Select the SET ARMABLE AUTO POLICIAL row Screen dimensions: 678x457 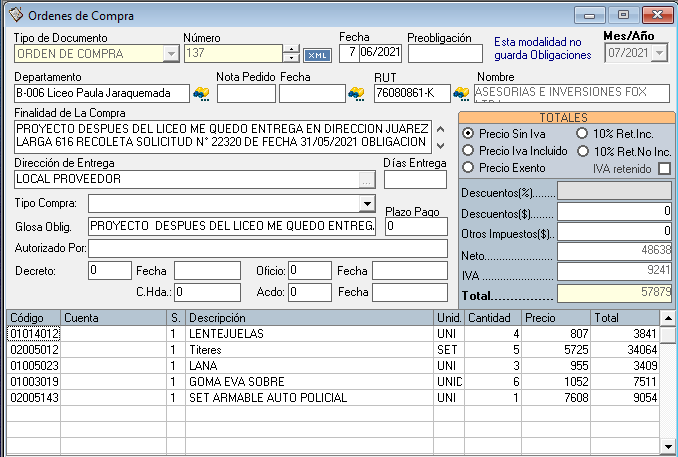point(310,398)
